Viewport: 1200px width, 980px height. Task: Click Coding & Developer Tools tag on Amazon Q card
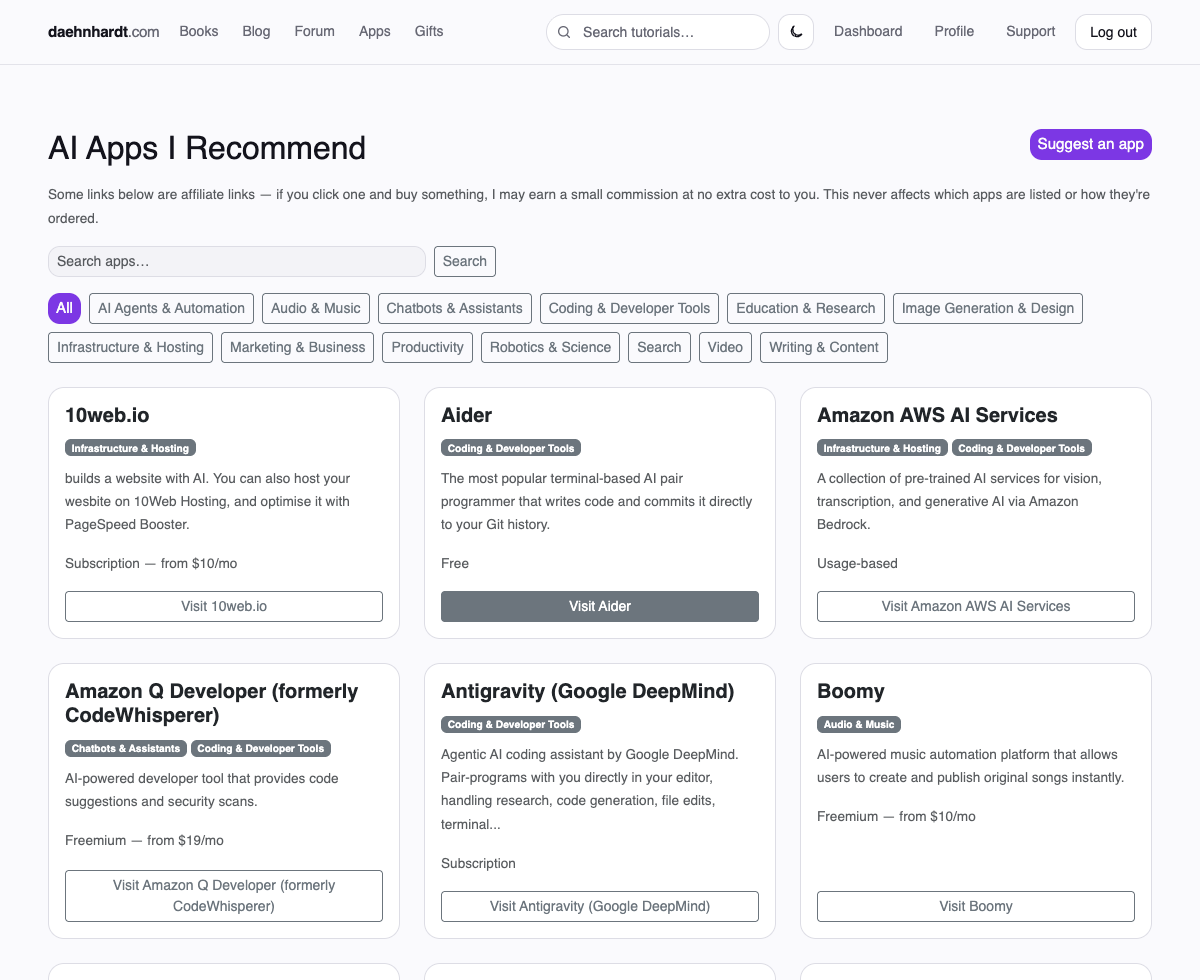pos(261,748)
